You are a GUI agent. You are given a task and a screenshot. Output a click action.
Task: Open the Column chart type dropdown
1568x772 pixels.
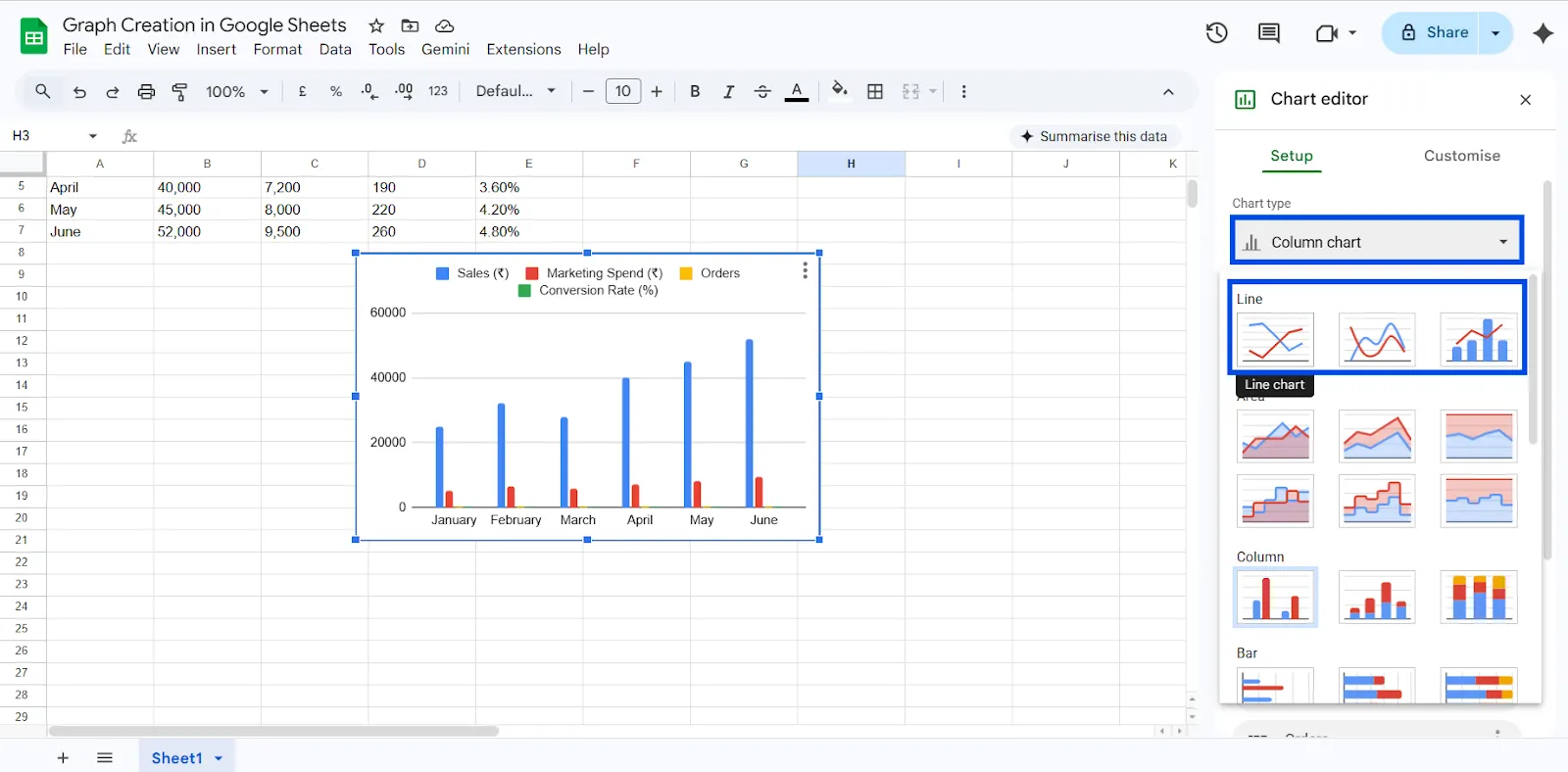(1376, 242)
